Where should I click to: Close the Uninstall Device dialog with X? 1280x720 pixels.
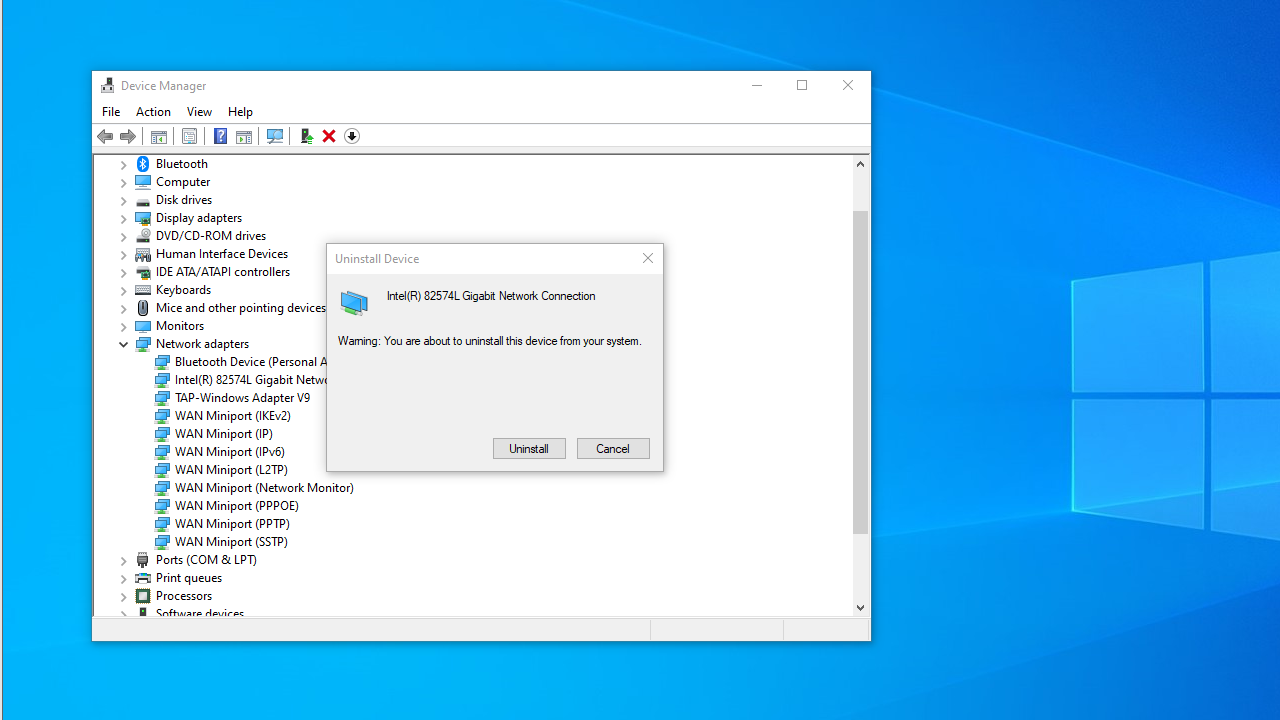(x=648, y=259)
